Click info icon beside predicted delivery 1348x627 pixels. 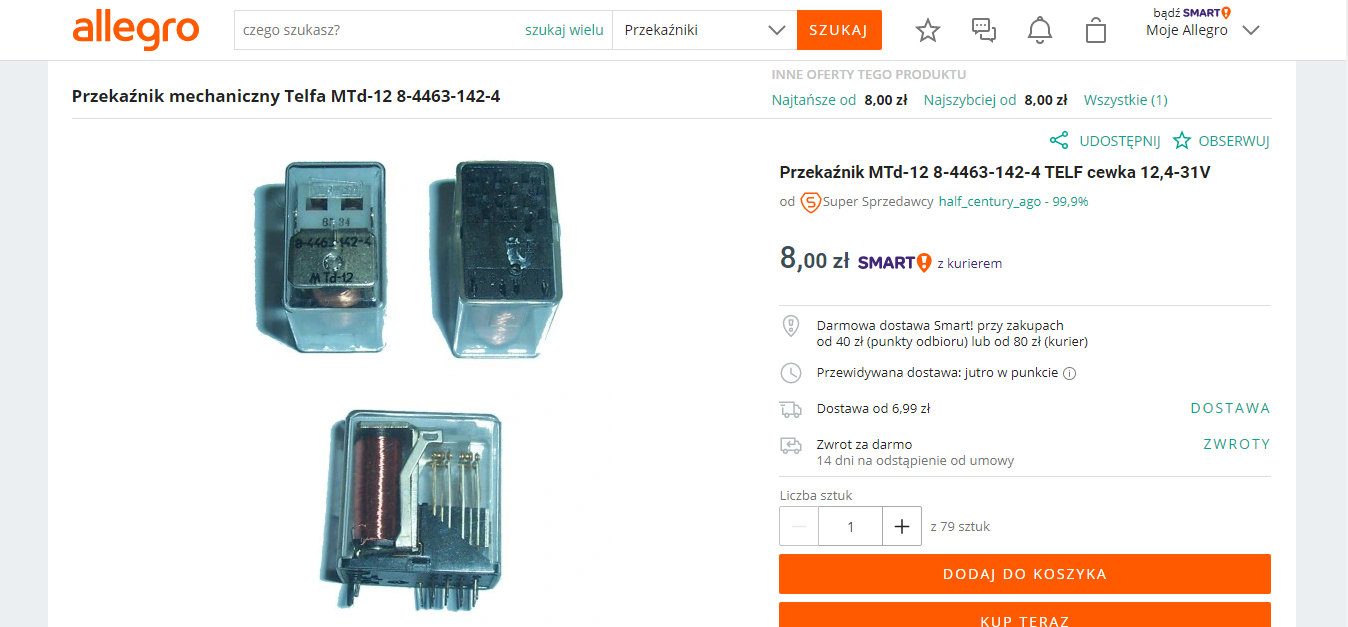(x=1069, y=374)
